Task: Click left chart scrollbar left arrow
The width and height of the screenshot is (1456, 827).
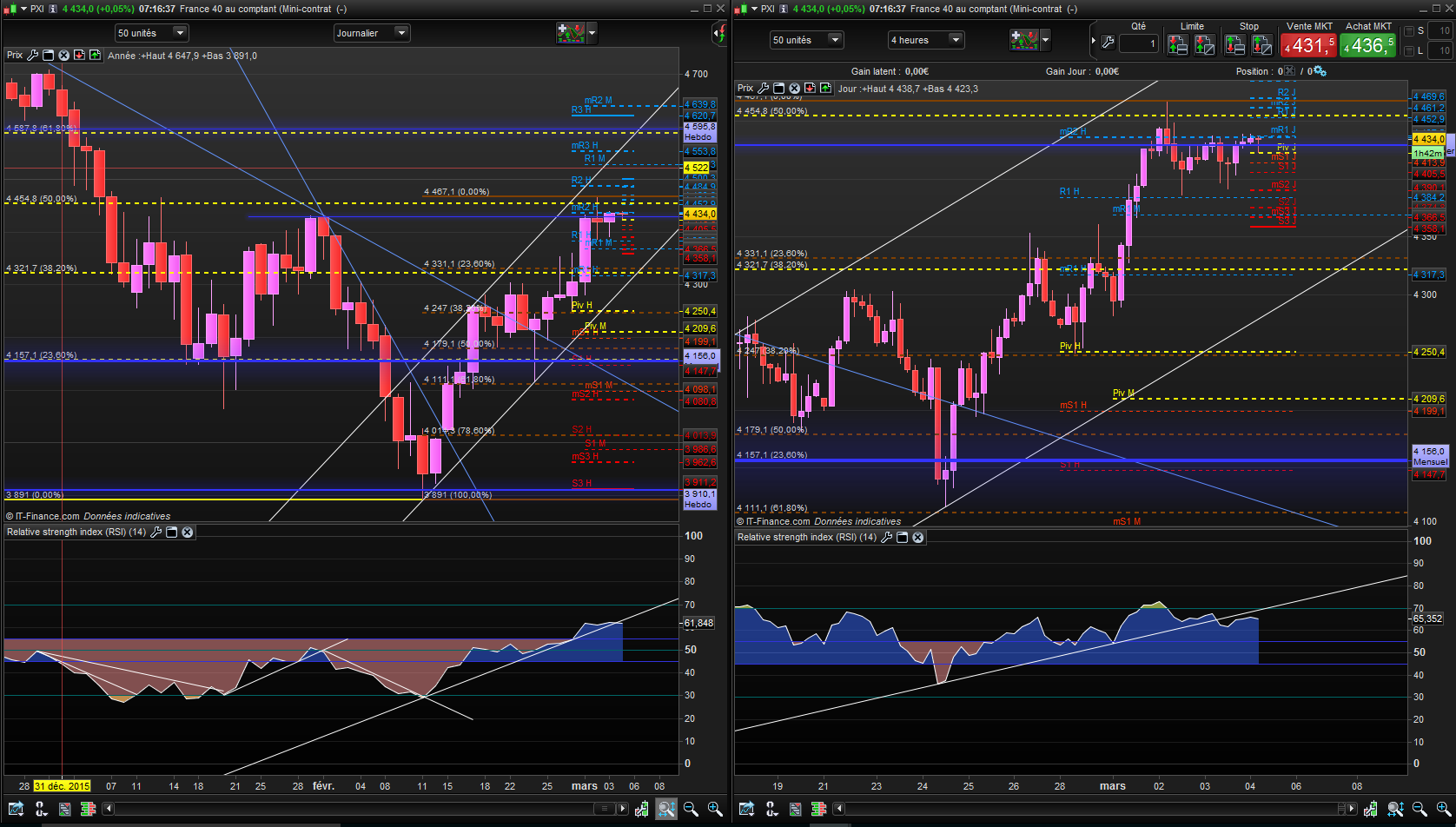Action: 109,809
